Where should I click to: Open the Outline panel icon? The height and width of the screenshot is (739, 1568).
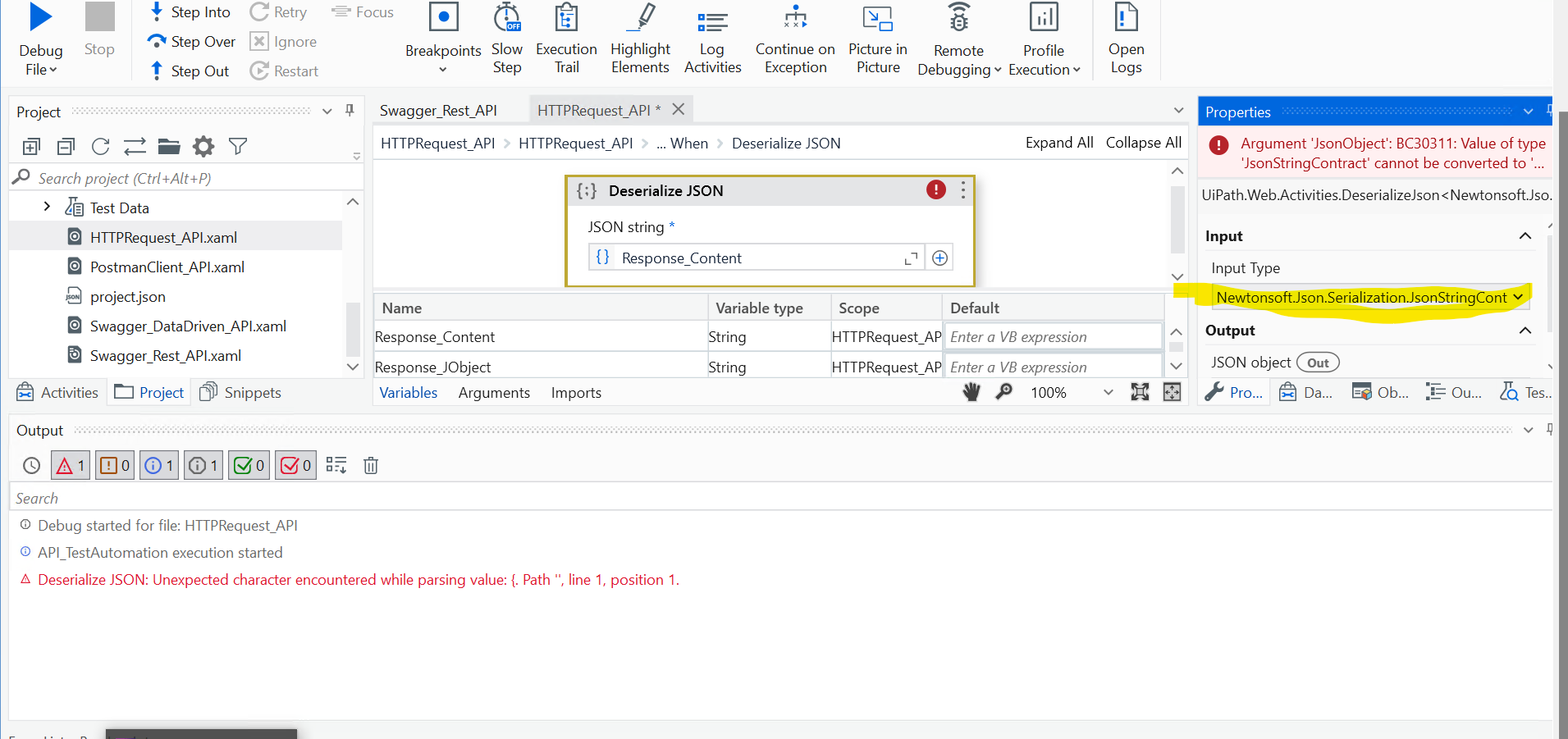(1454, 392)
